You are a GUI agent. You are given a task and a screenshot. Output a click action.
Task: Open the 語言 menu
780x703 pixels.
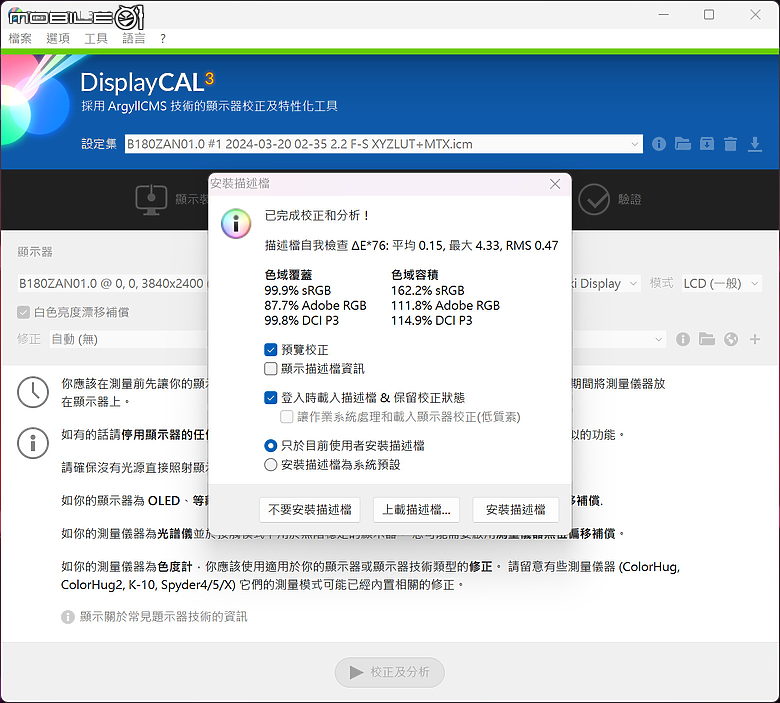click(x=134, y=38)
